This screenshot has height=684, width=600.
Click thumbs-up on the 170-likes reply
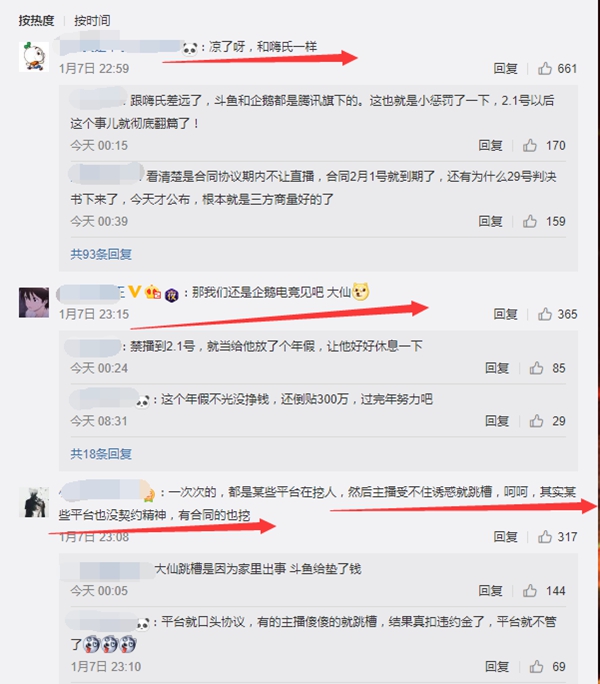pos(530,145)
